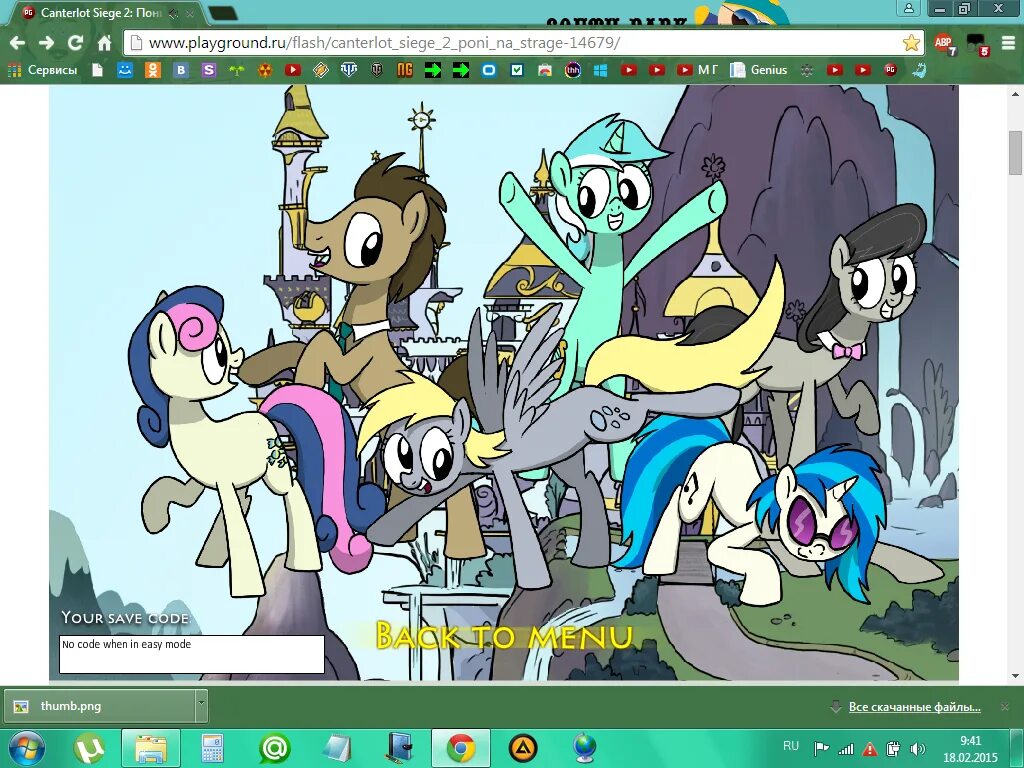Open AIMP player from the taskbar

523,748
